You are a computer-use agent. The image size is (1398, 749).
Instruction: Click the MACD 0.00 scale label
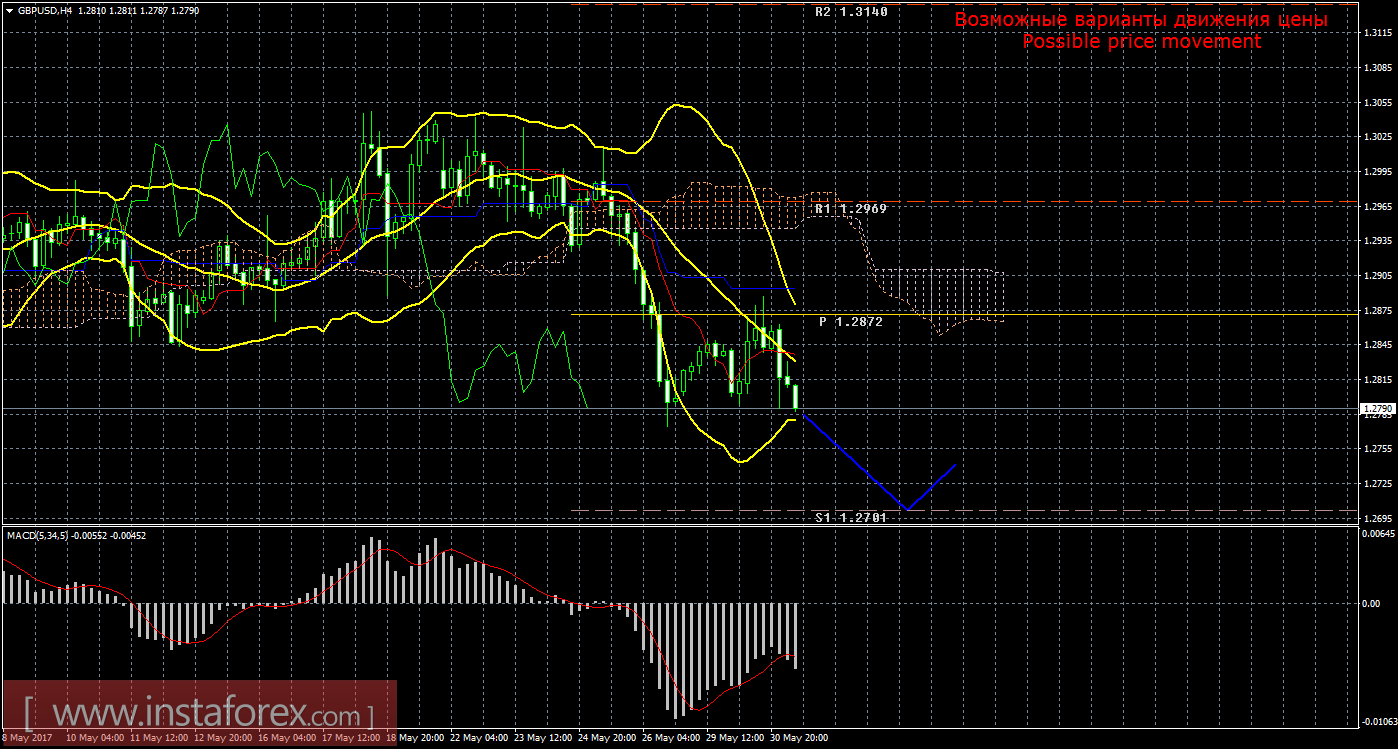tap(1372, 603)
